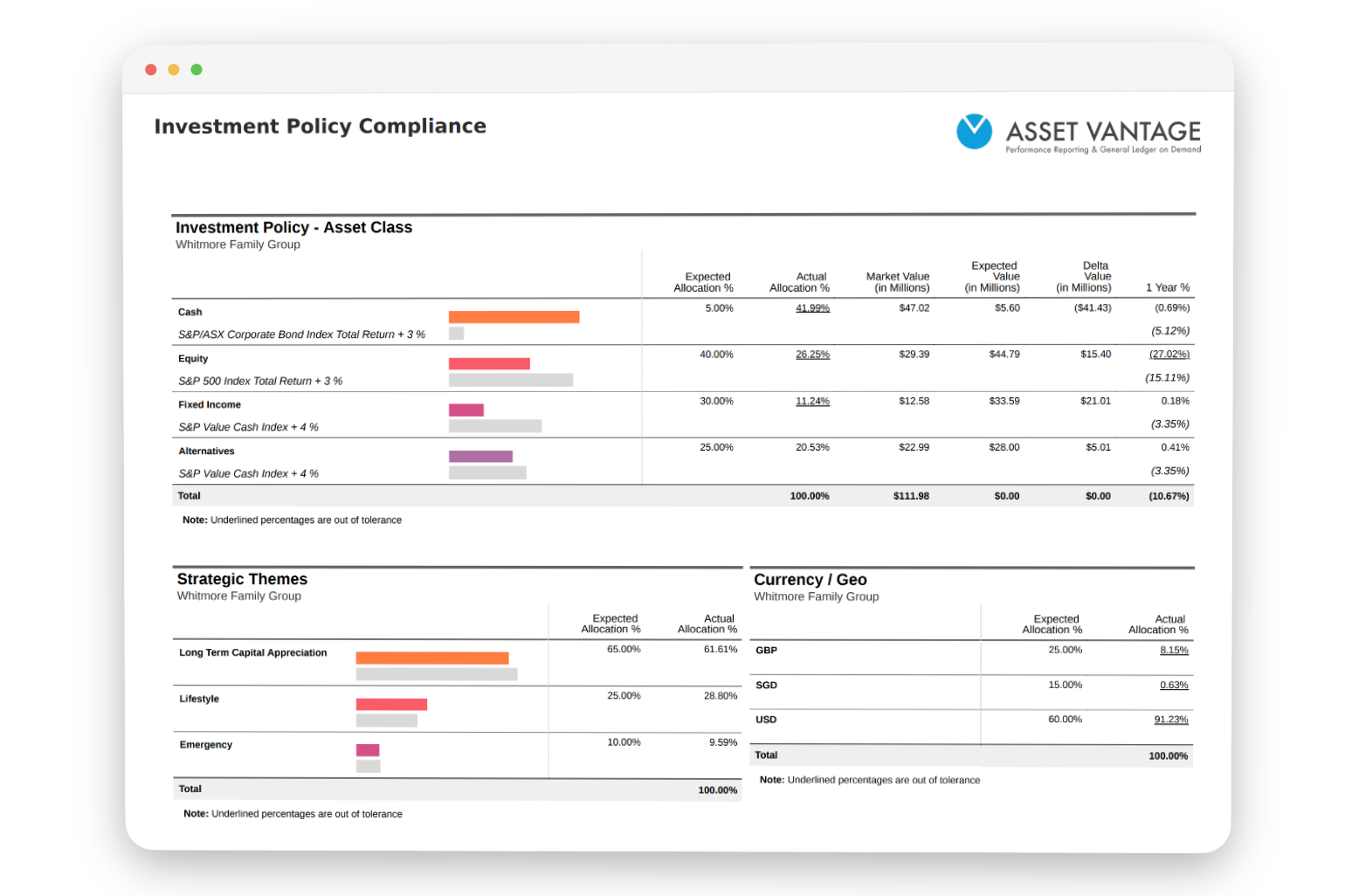Click the SGD currency row label
The height and width of the screenshot is (896, 1352).
coord(766,685)
